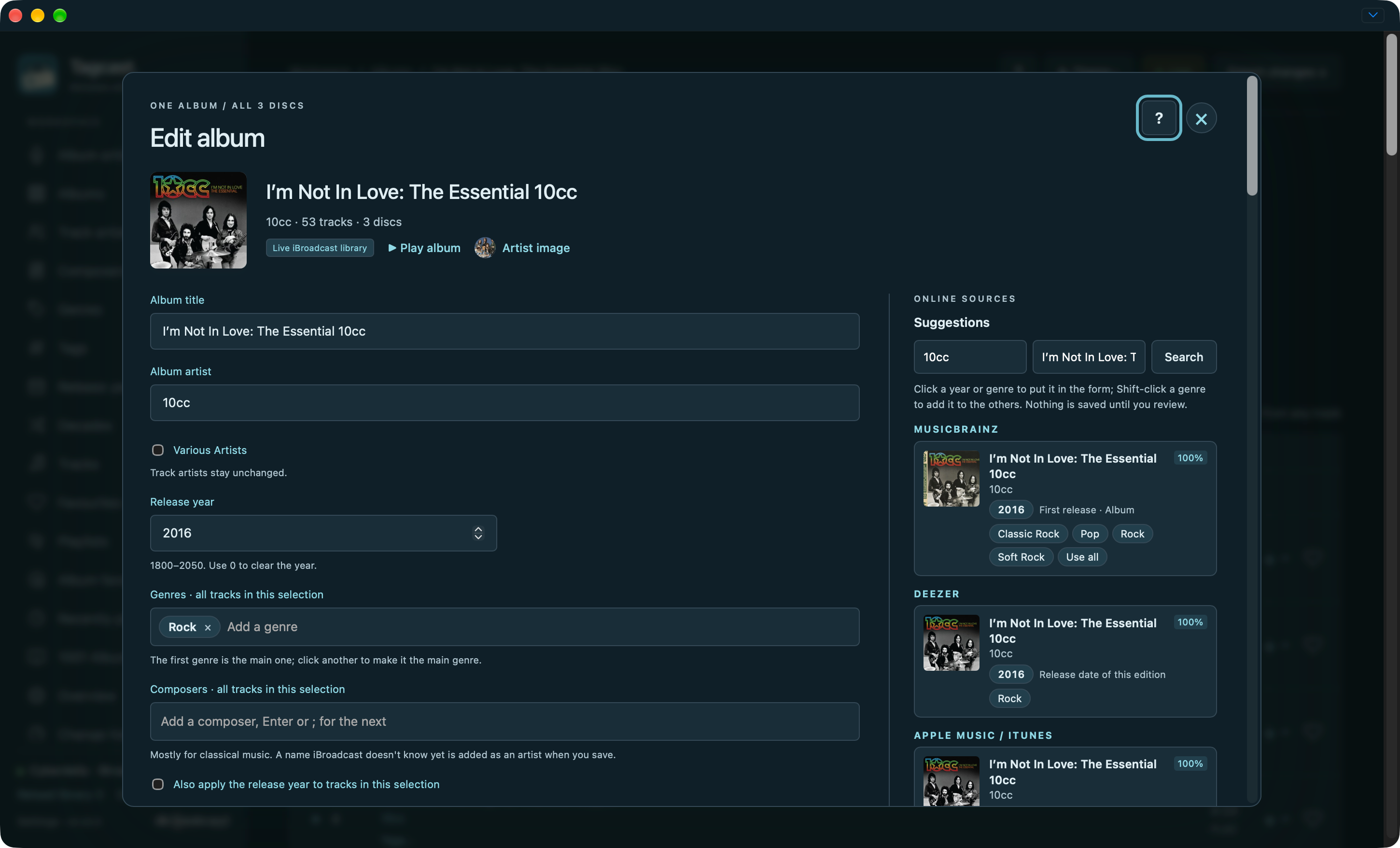Click the Deezer 100% match badge

click(1190, 622)
